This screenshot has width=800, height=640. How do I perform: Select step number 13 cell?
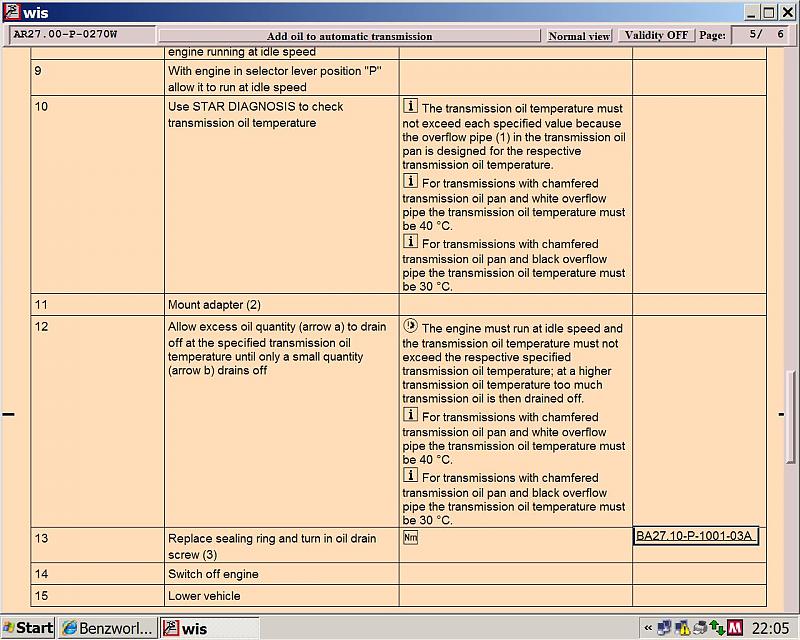pos(97,546)
